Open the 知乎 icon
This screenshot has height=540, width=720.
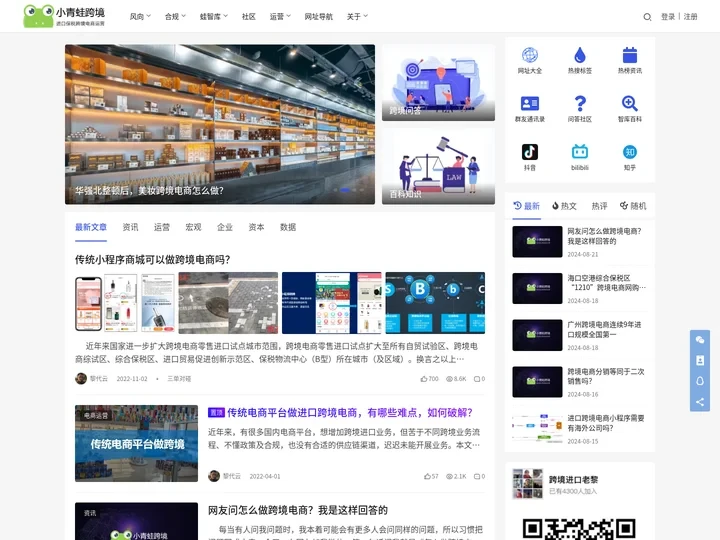[x=630, y=152]
